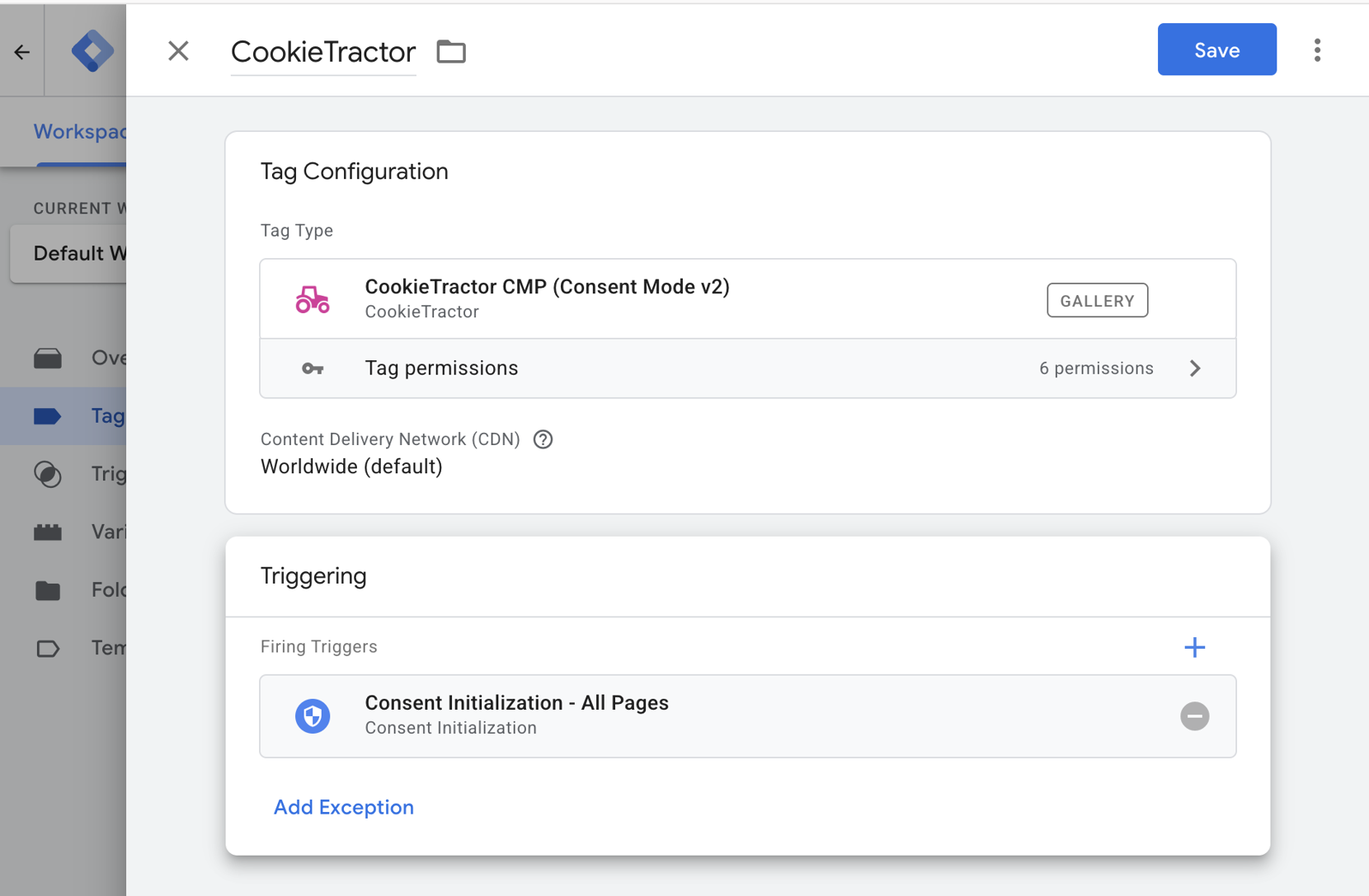
Task: Open the three-dot more actions menu
Action: point(1317,50)
